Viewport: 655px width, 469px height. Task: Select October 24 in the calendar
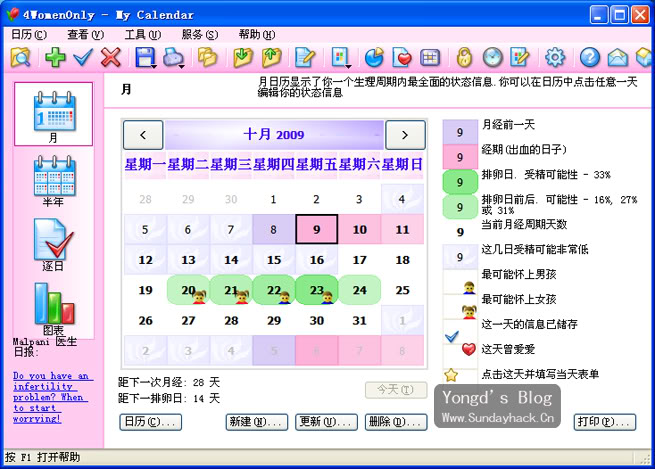coord(360,290)
